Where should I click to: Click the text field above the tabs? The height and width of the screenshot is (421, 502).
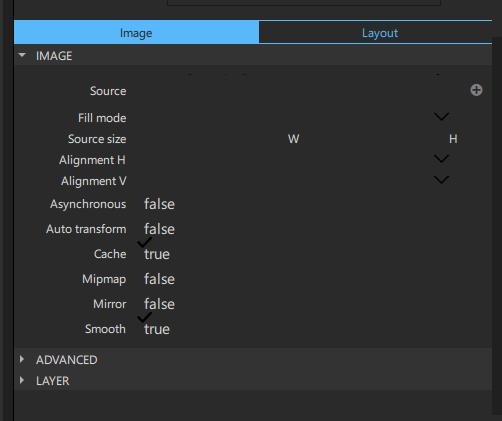pos(304,3)
